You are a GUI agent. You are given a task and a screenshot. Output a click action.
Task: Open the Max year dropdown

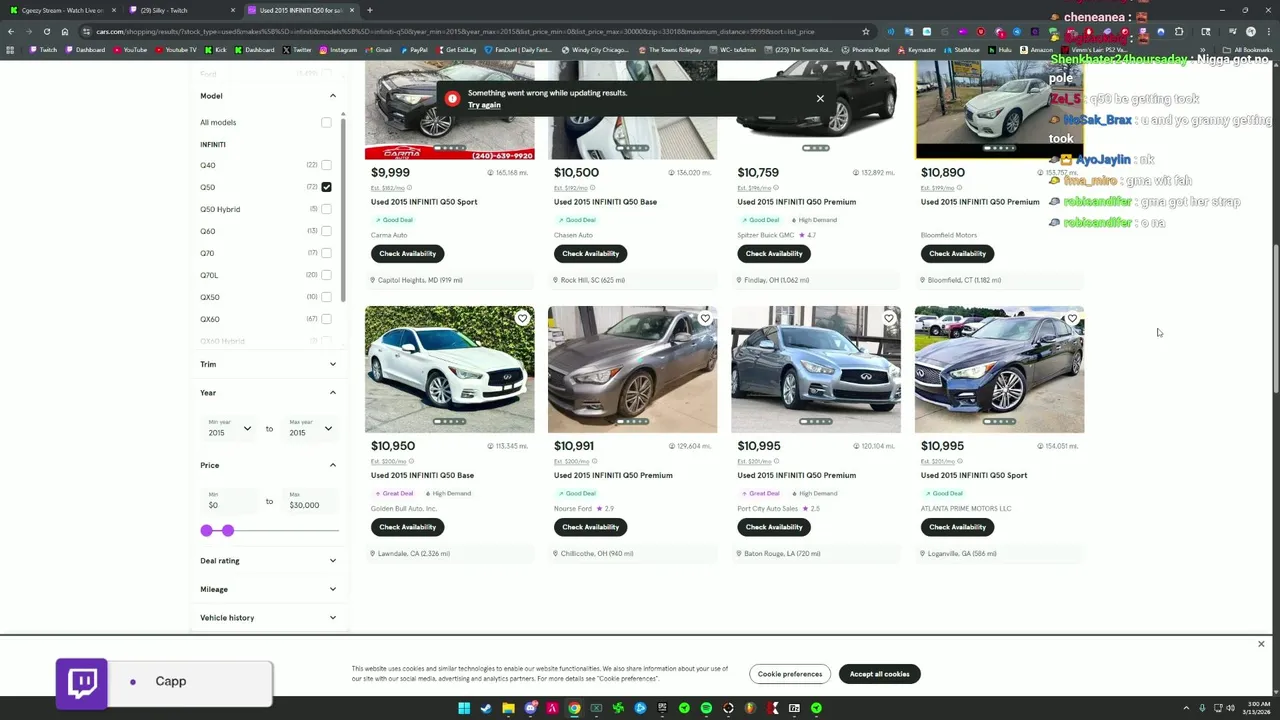pos(310,428)
